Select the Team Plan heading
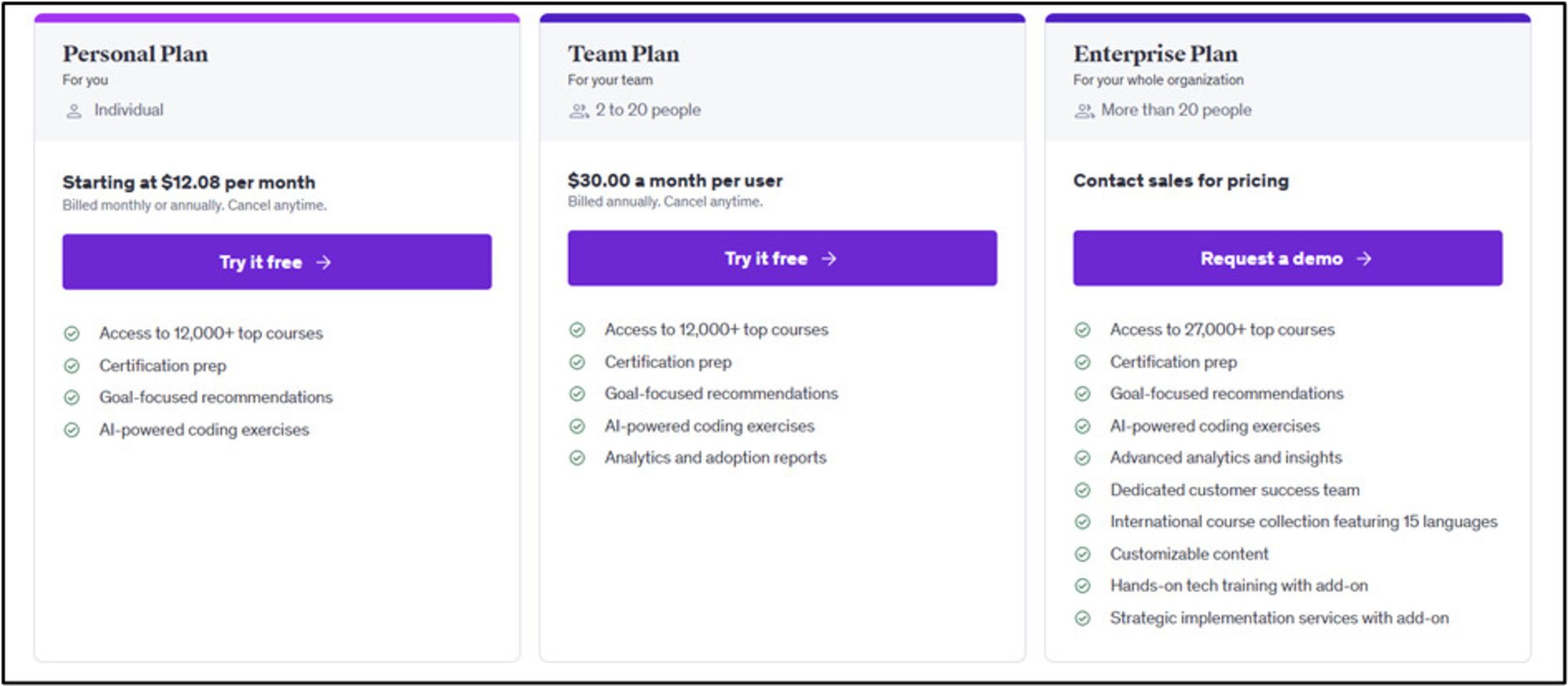This screenshot has height=686, width=1568. 623,54
